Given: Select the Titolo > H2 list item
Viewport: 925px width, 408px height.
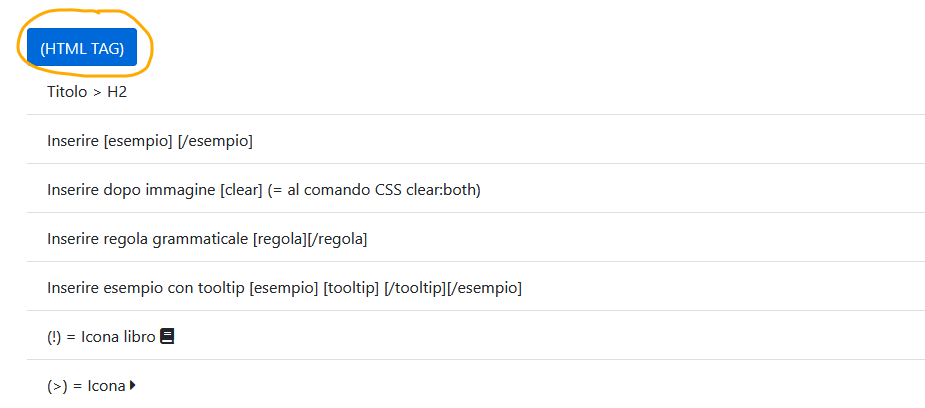Looking at the screenshot, I should (x=476, y=93).
